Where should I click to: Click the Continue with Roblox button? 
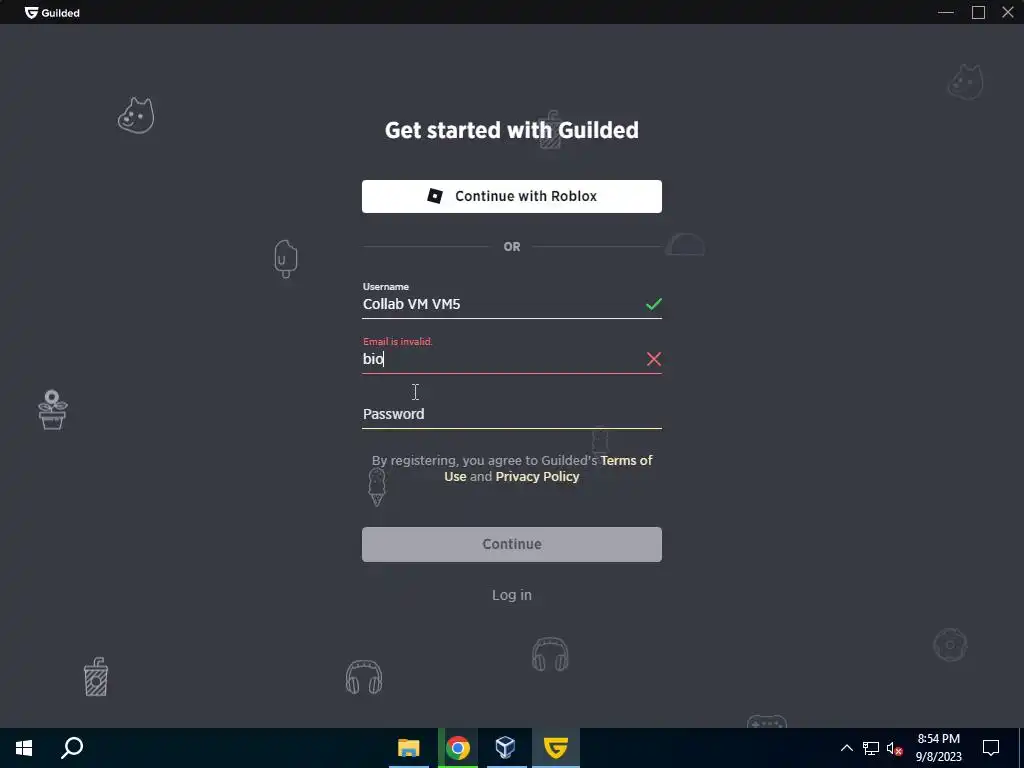(511, 196)
